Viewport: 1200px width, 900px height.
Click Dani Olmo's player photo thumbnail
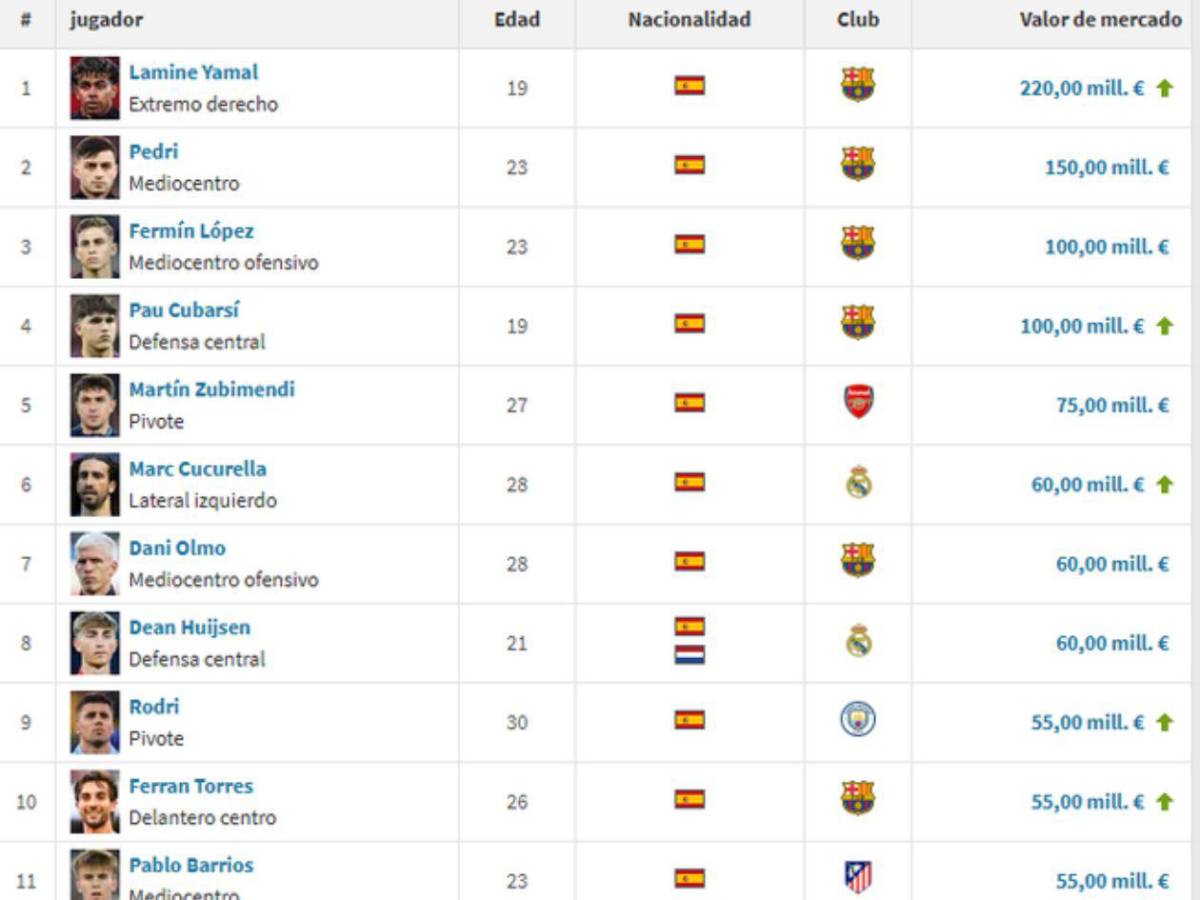[95, 564]
